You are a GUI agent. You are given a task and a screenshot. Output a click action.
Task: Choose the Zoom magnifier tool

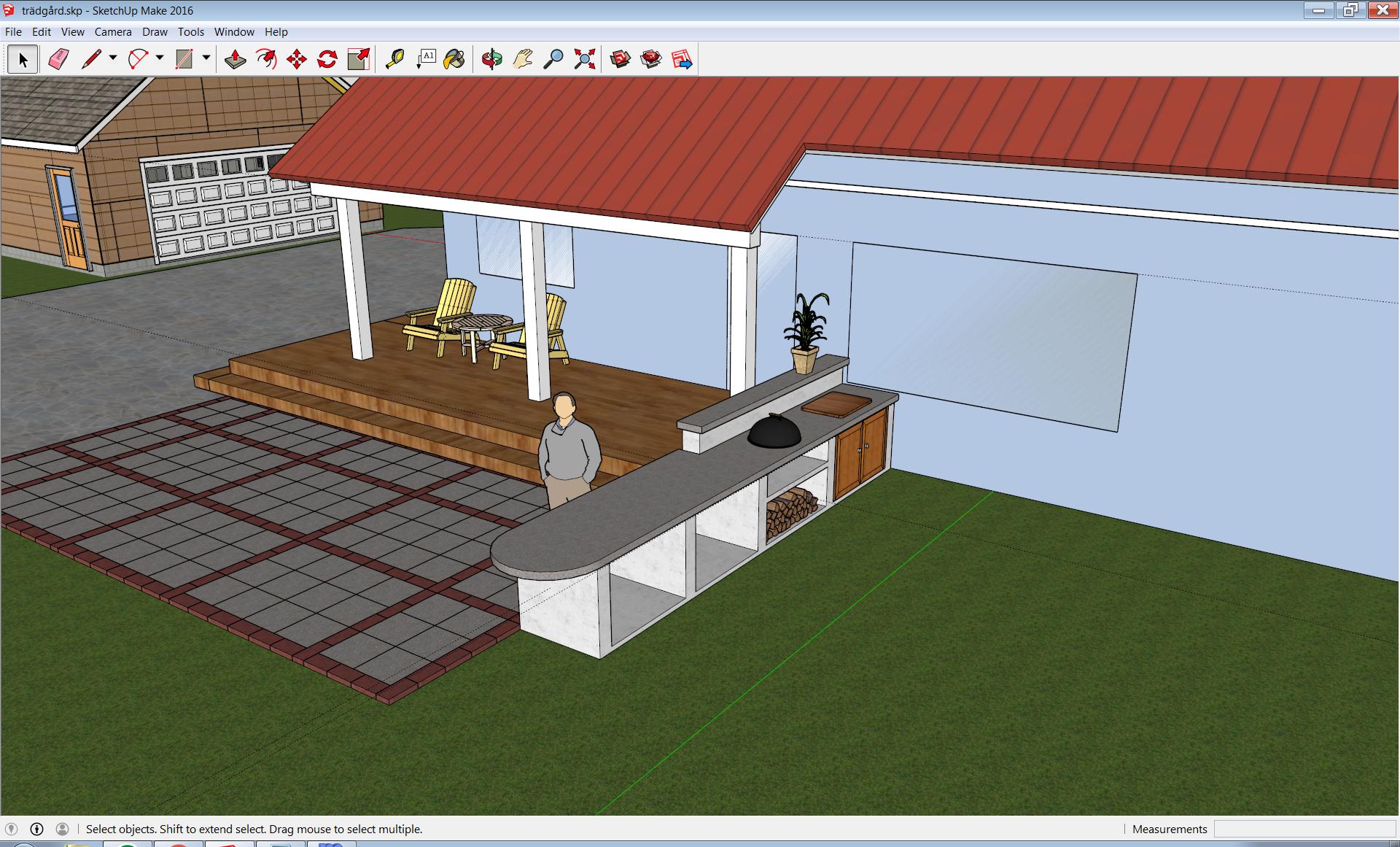point(553,59)
